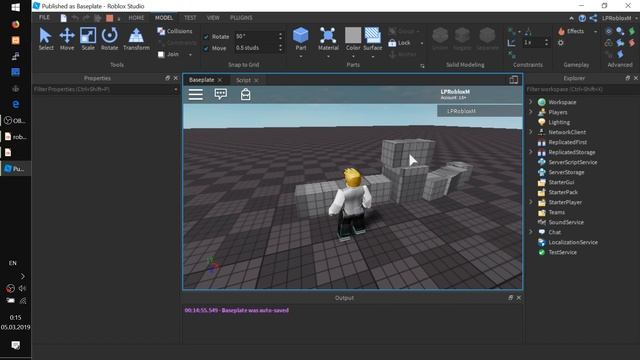Click the volume icon in system tray
Screen dimensions: 640x360
click(22, 288)
